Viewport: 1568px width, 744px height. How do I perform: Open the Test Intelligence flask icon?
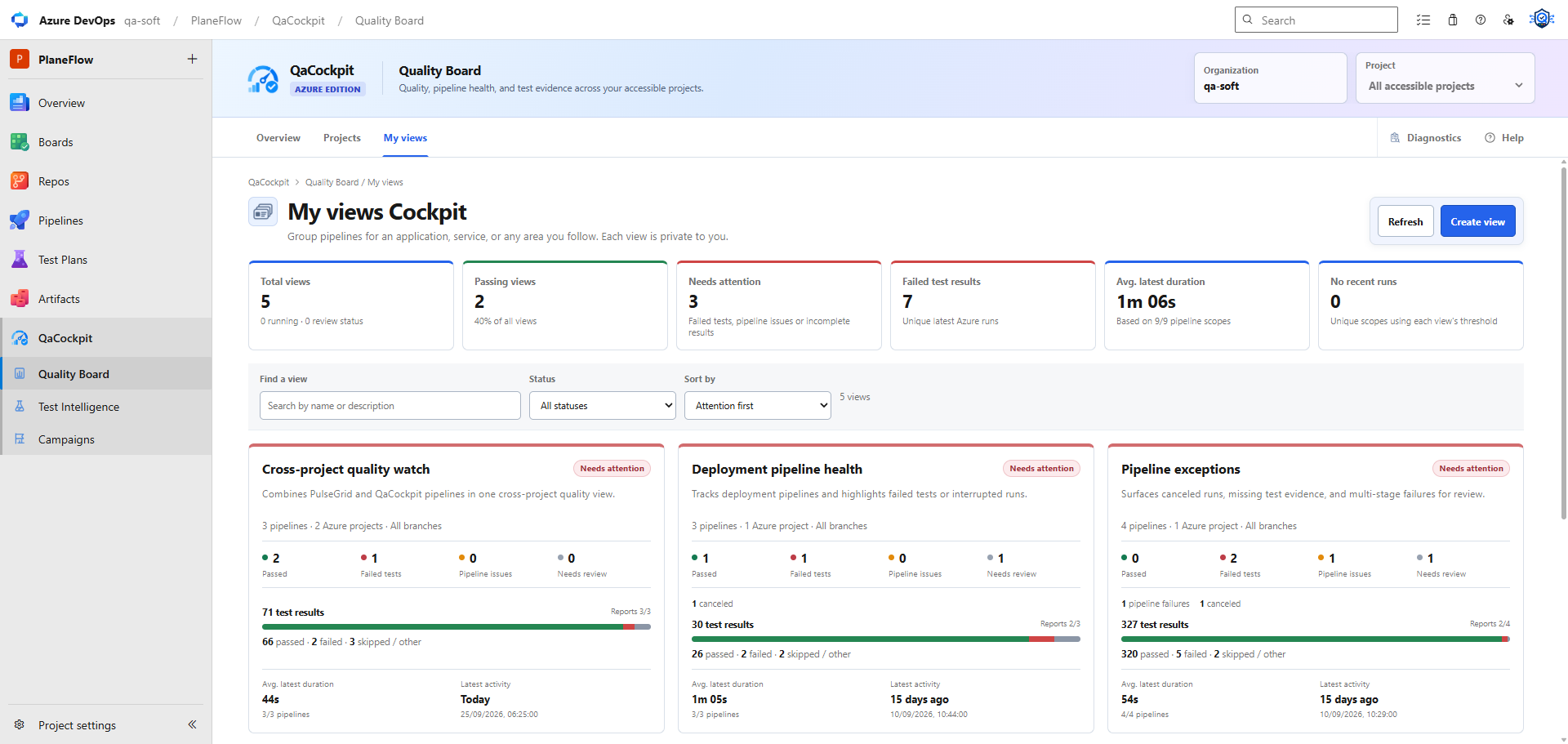click(20, 407)
